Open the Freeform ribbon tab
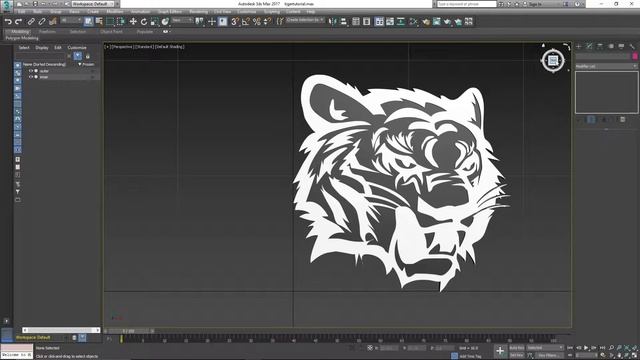Screen dimensions: 640x360 [47, 31]
